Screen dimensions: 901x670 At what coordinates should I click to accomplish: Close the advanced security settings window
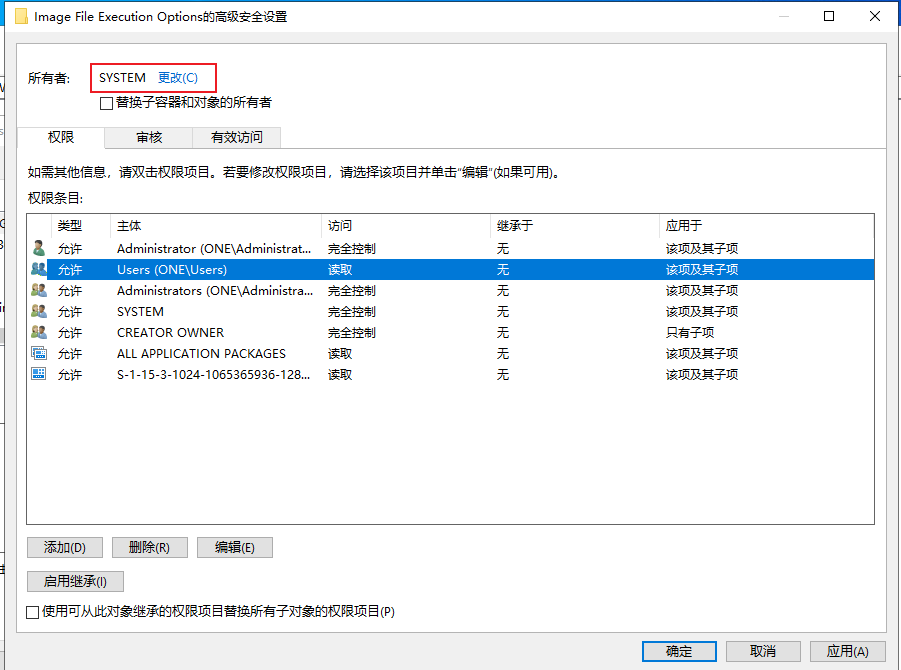[x=875, y=16]
